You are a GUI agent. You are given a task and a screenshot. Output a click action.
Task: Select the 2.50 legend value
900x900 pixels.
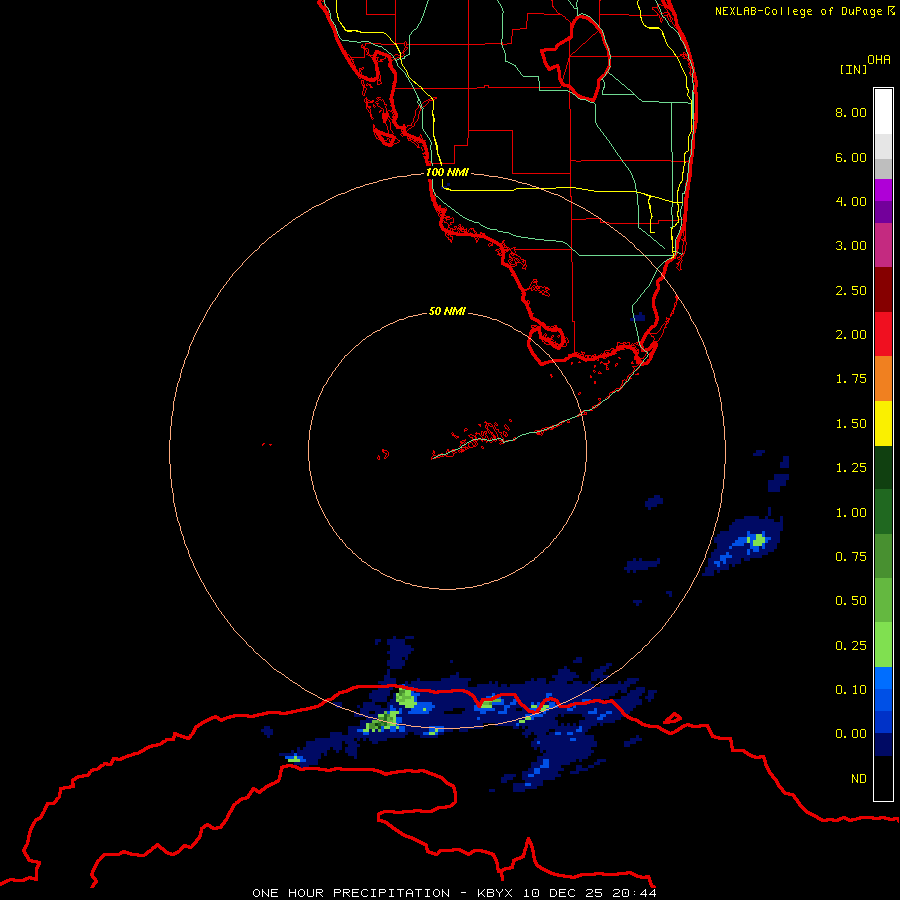[x=851, y=290]
